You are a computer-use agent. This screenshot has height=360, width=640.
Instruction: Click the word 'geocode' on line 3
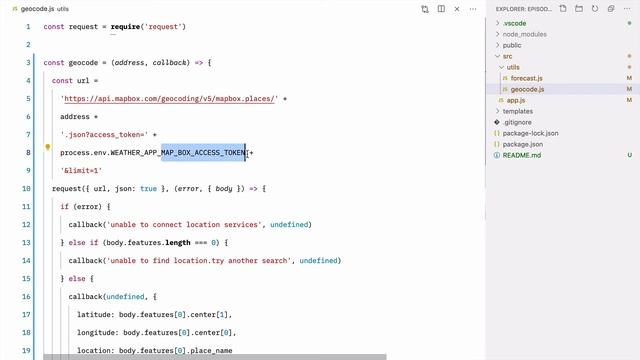83,63
